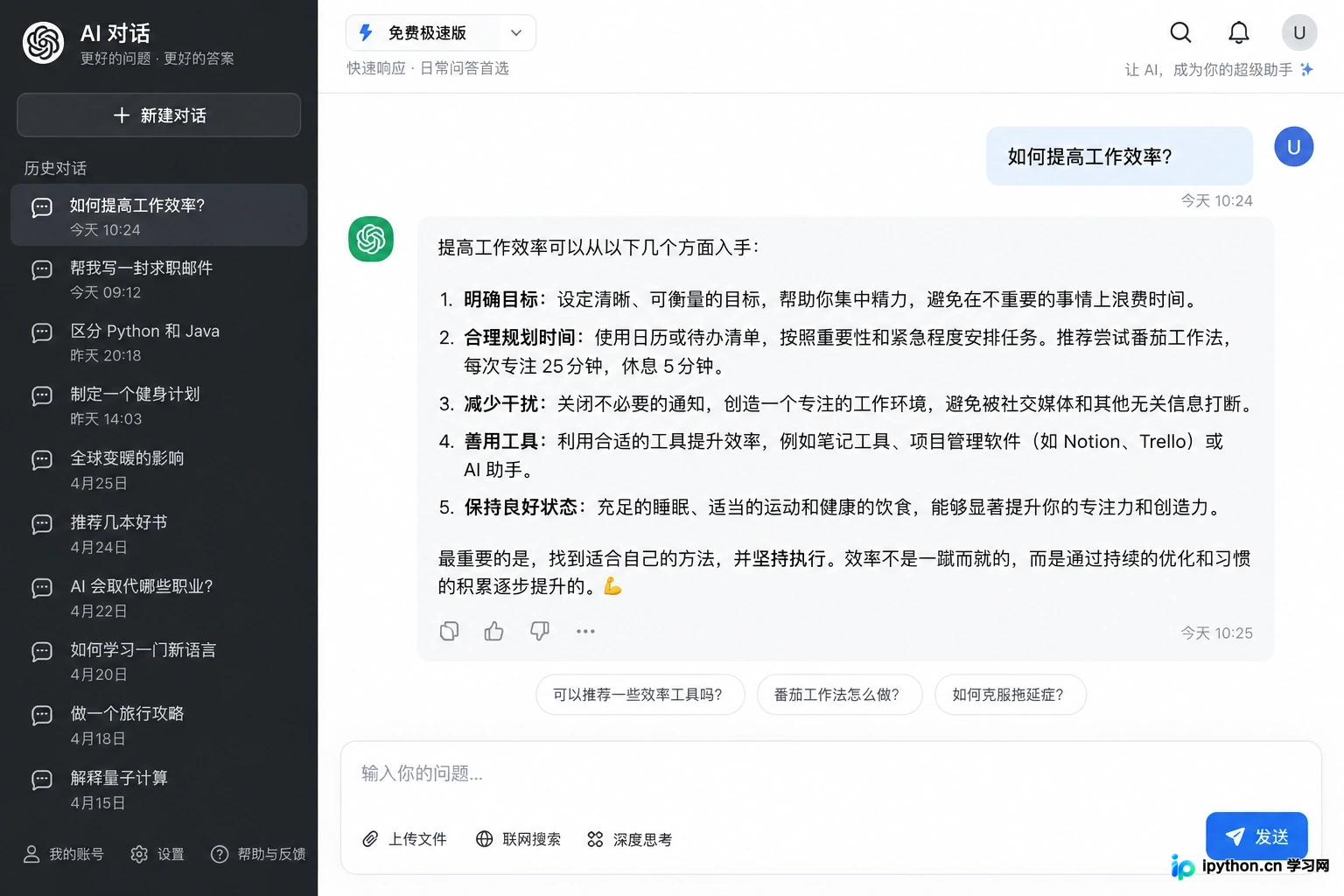The height and width of the screenshot is (896, 1344).
Task: Click suggestion 如何克服拖延症?
Action: click(1011, 695)
